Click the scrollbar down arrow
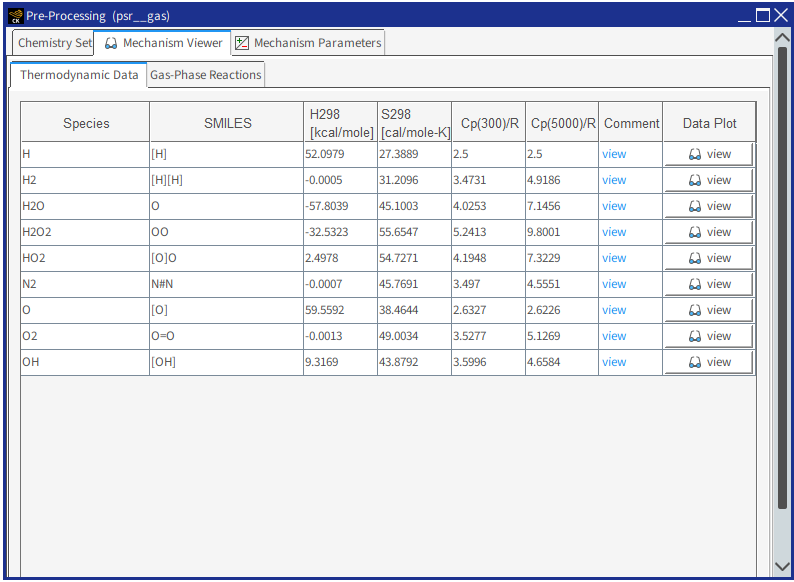Screen dimensions: 794x582 [782, 566]
